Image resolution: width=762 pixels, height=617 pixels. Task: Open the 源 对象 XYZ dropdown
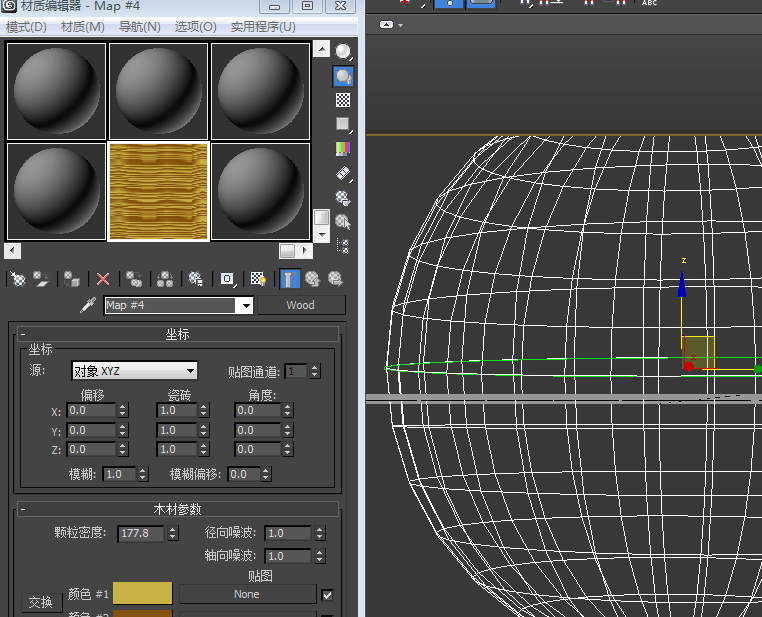tap(134, 371)
